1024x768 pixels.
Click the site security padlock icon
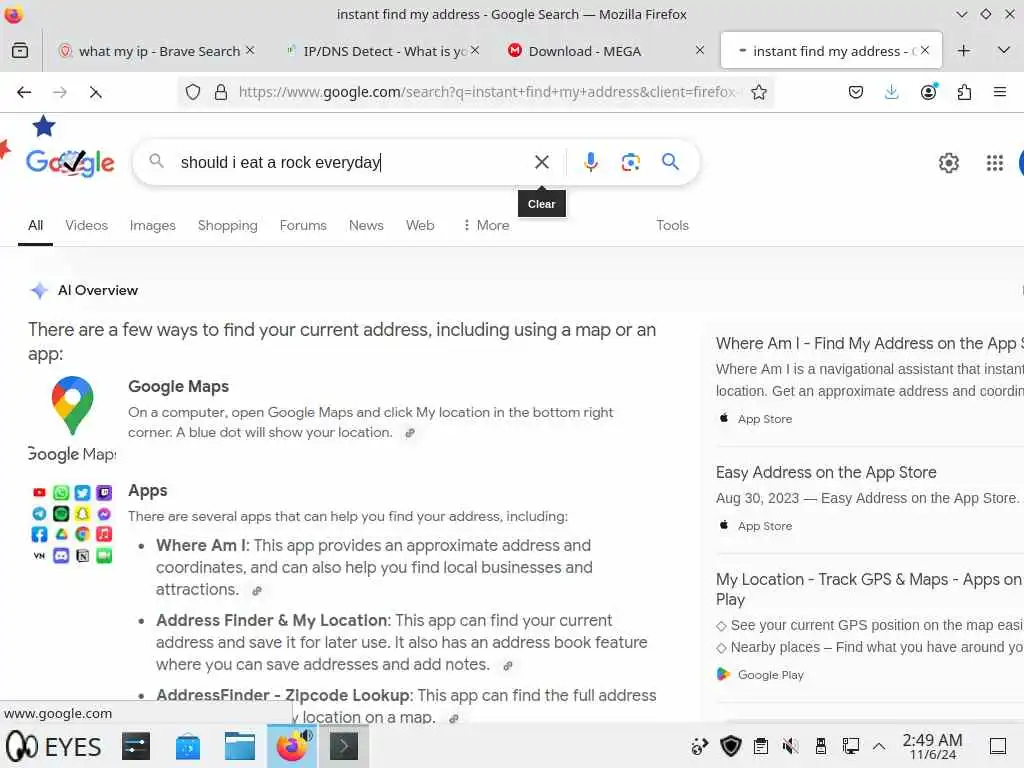221,92
